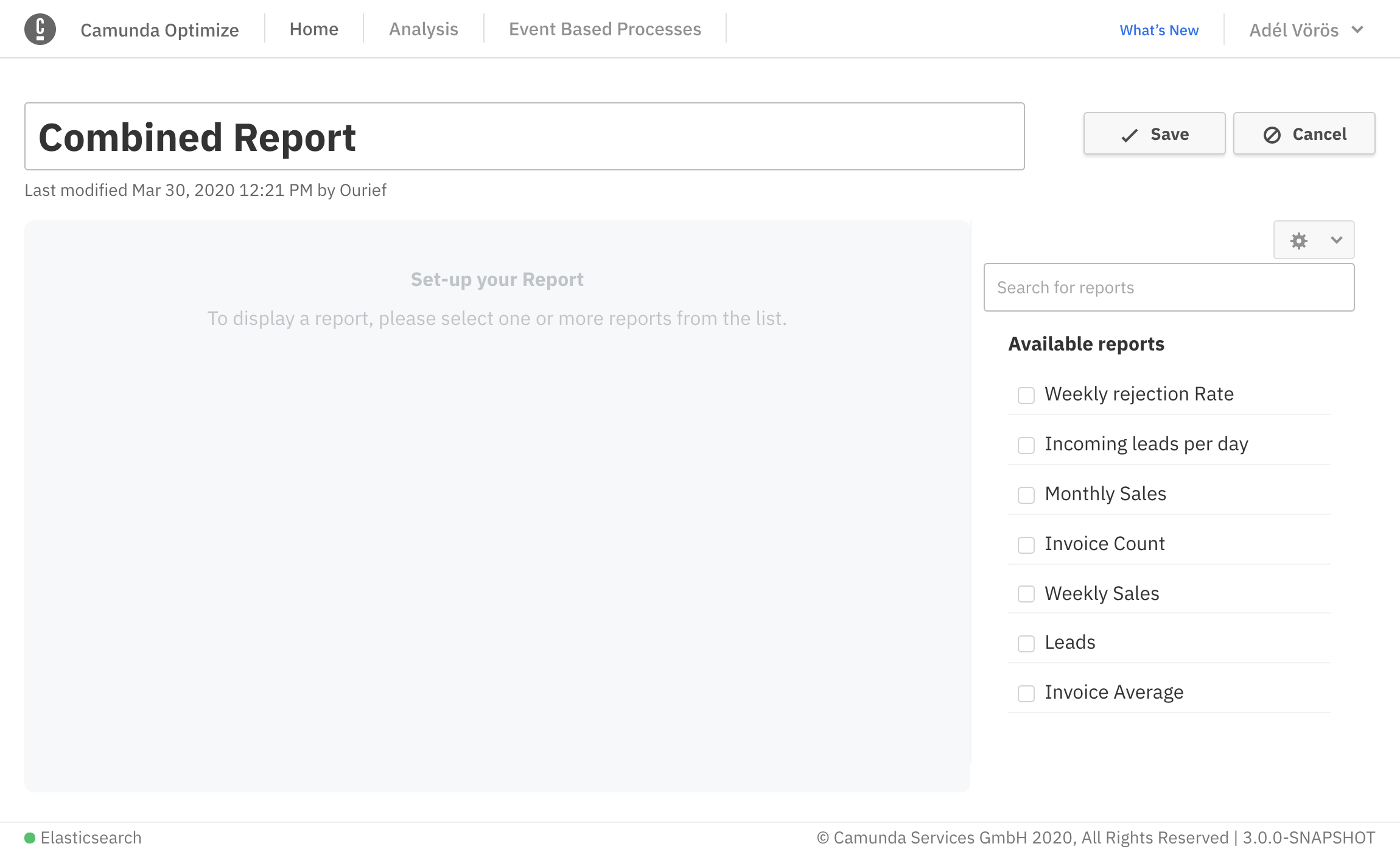Toggle the Weekly Sales checkbox

tap(1026, 593)
